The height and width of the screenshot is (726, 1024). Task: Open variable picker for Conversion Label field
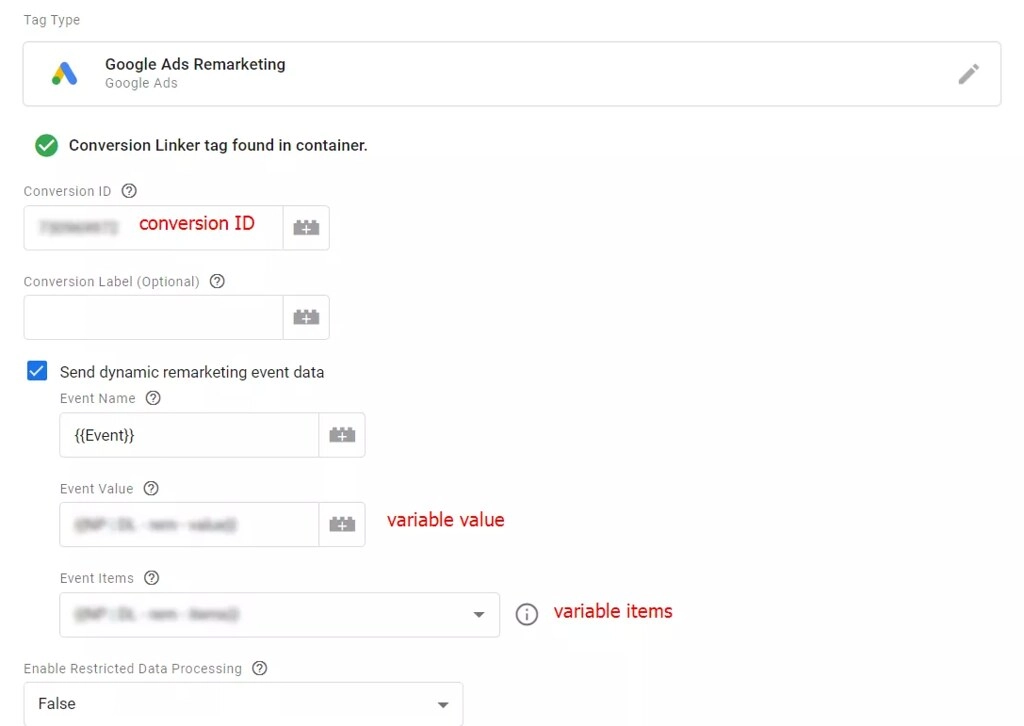(306, 317)
